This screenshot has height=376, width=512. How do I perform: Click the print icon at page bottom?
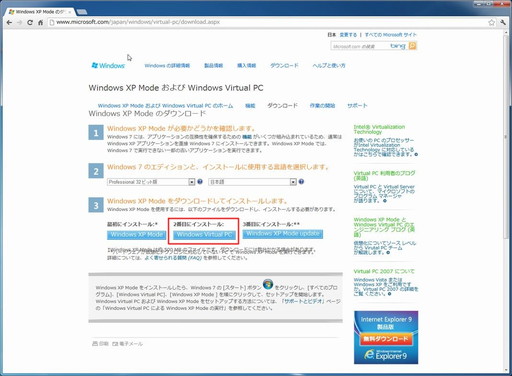95,343
